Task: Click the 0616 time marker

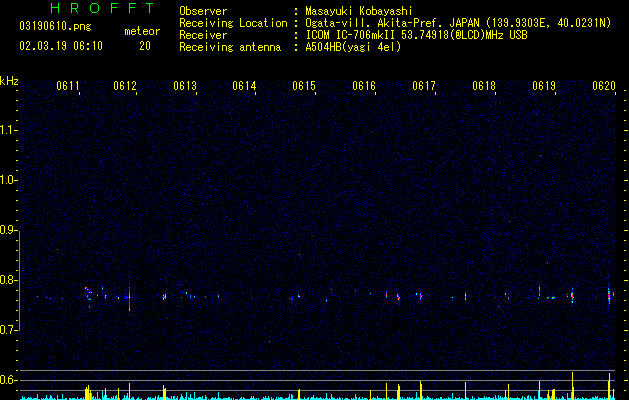Action: tap(364, 86)
